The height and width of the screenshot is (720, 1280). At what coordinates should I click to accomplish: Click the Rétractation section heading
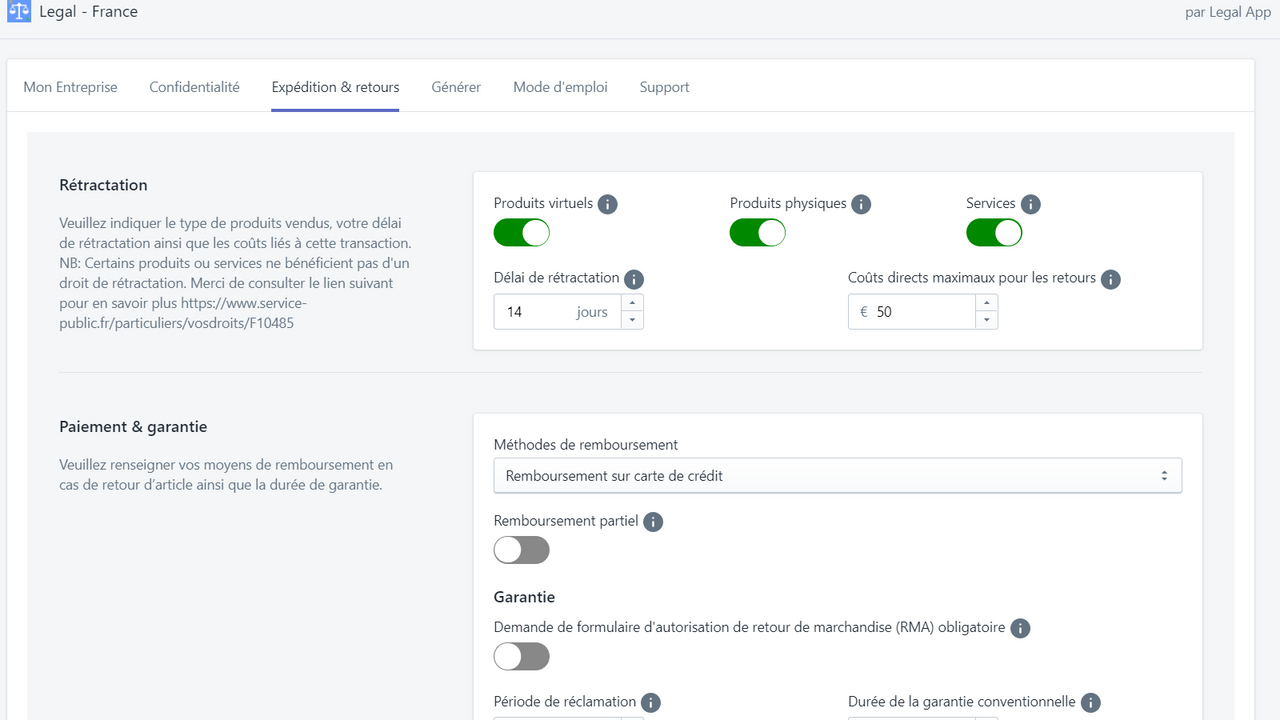point(103,185)
